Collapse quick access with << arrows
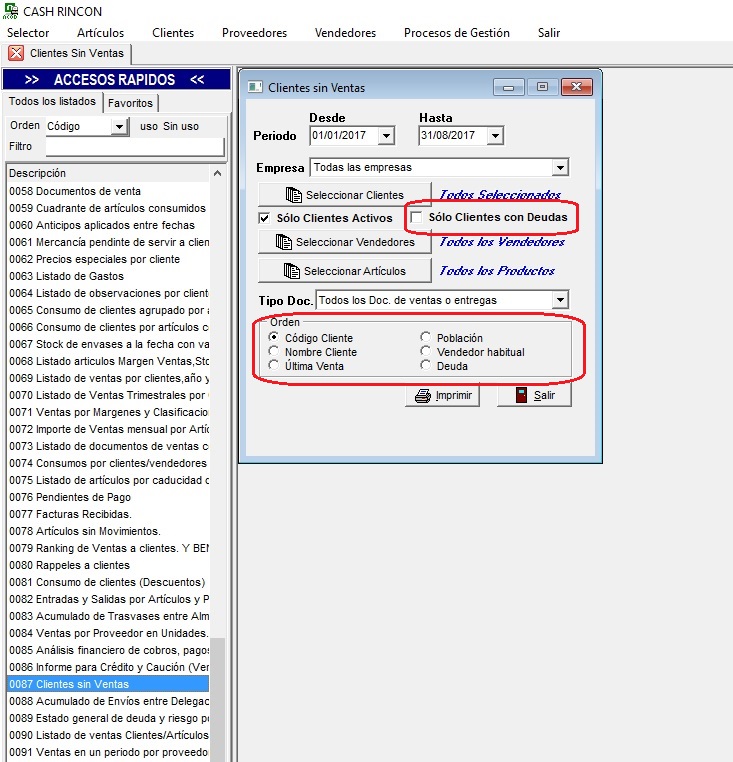 pyautogui.click(x=197, y=79)
